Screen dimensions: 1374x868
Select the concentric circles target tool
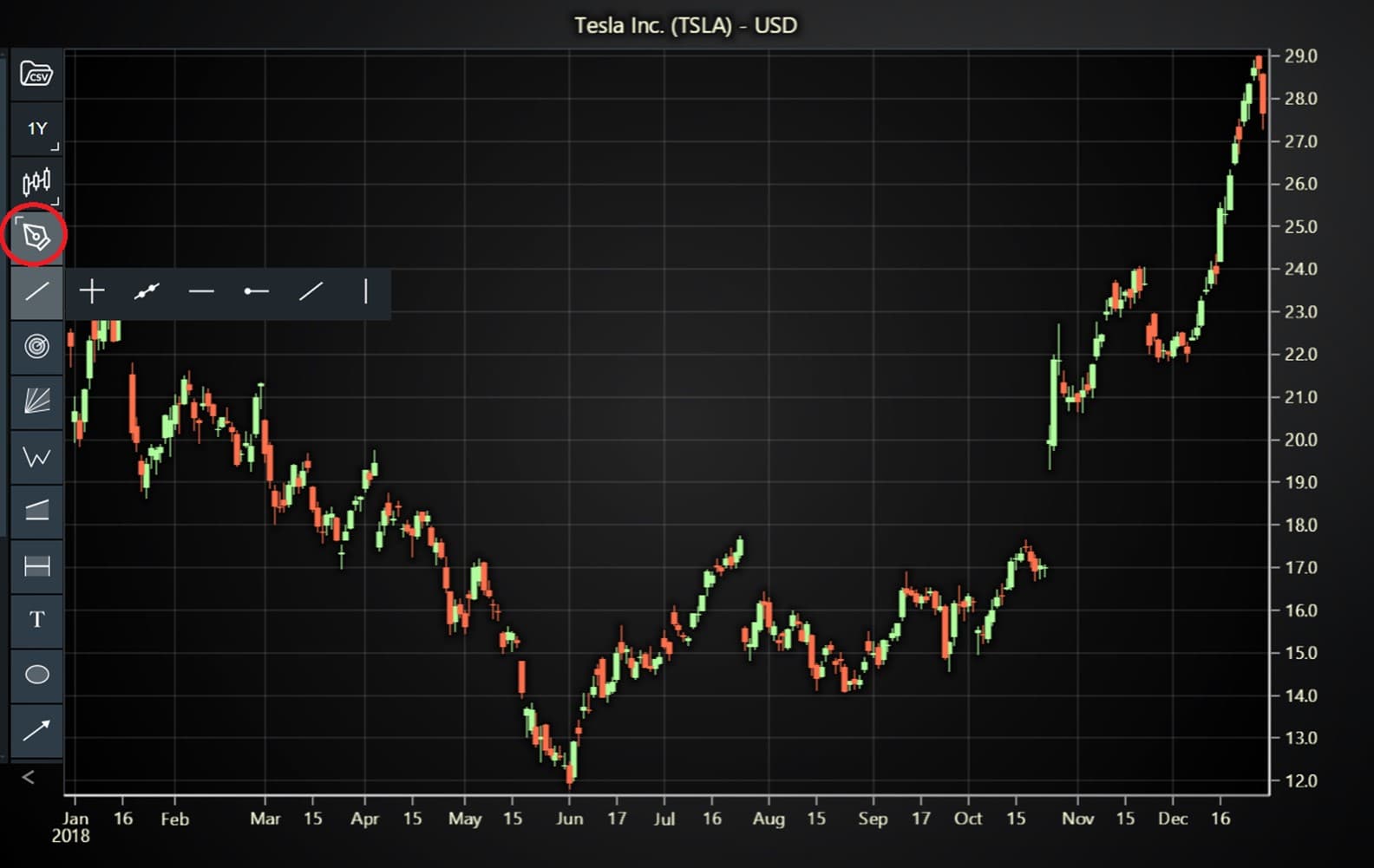pyautogui.click(x=36, y=346)
